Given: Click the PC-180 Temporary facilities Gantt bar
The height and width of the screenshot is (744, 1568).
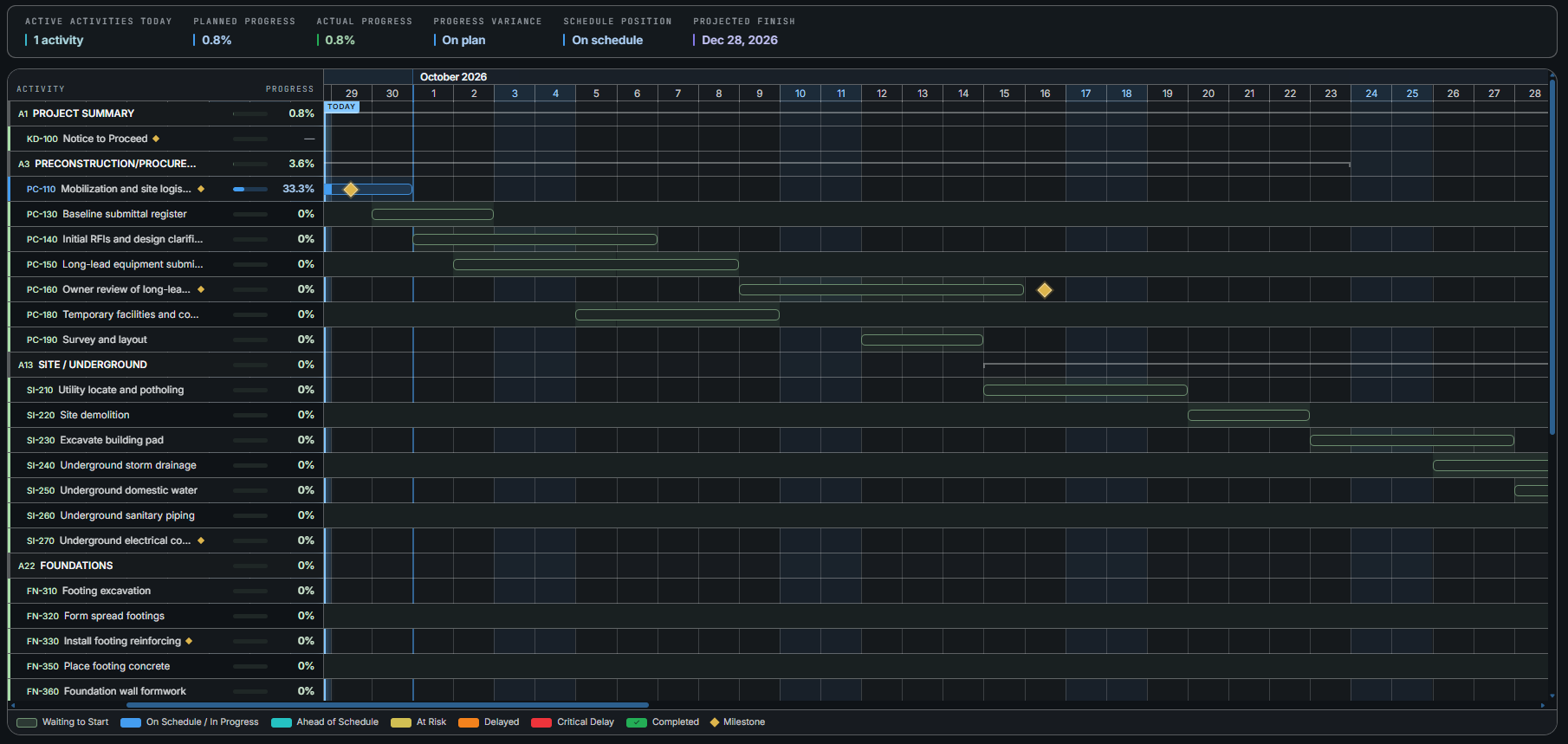Looking at the screenshot, I should coord(677,315).
